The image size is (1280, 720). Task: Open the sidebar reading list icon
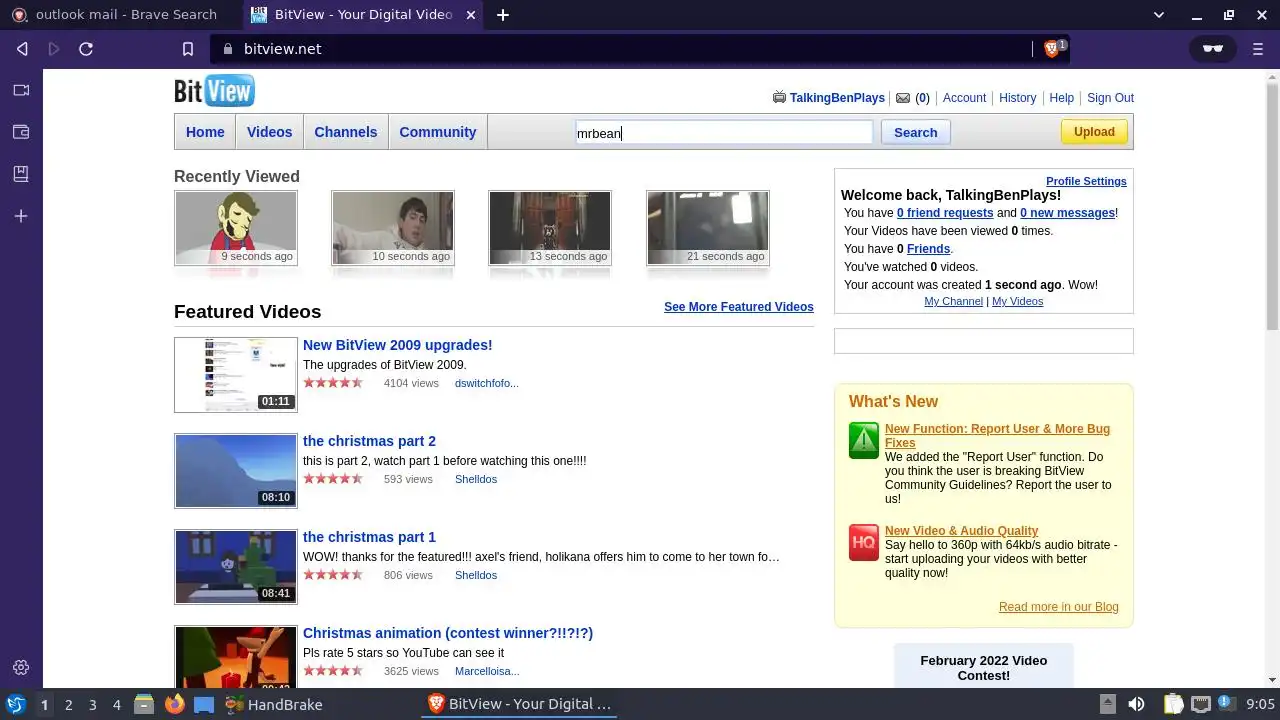(21, 173)
